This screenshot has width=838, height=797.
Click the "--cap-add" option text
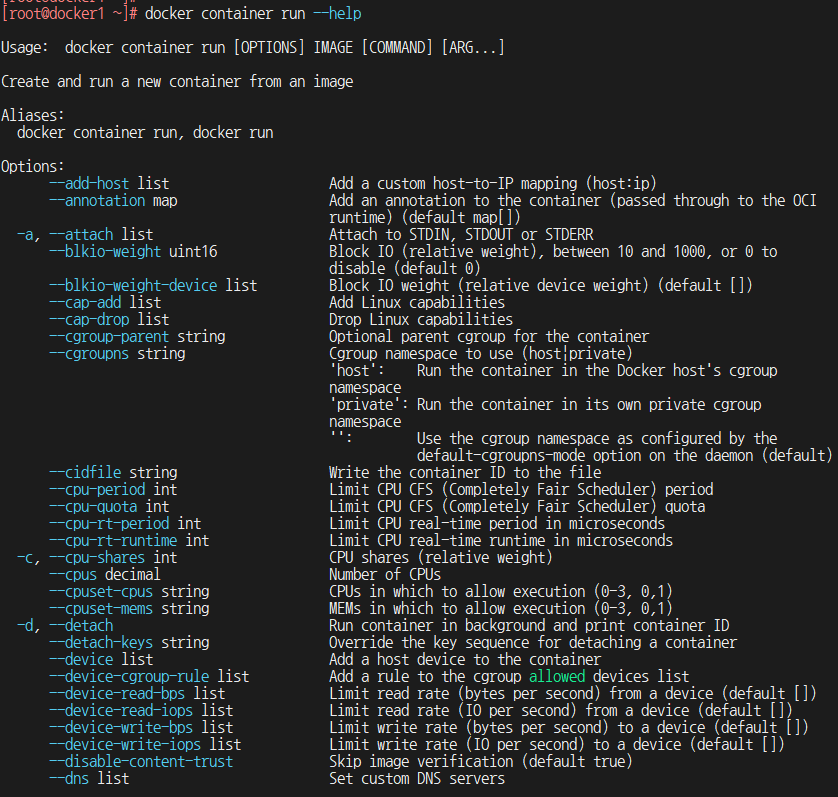86,303
